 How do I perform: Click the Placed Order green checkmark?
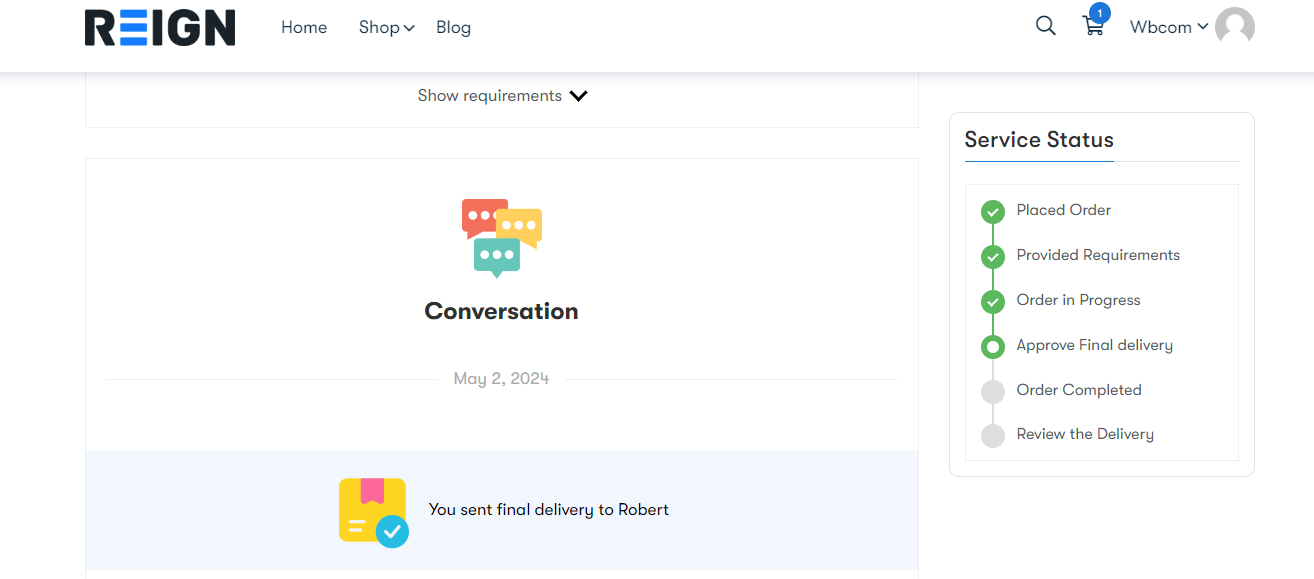coord(992,211)
